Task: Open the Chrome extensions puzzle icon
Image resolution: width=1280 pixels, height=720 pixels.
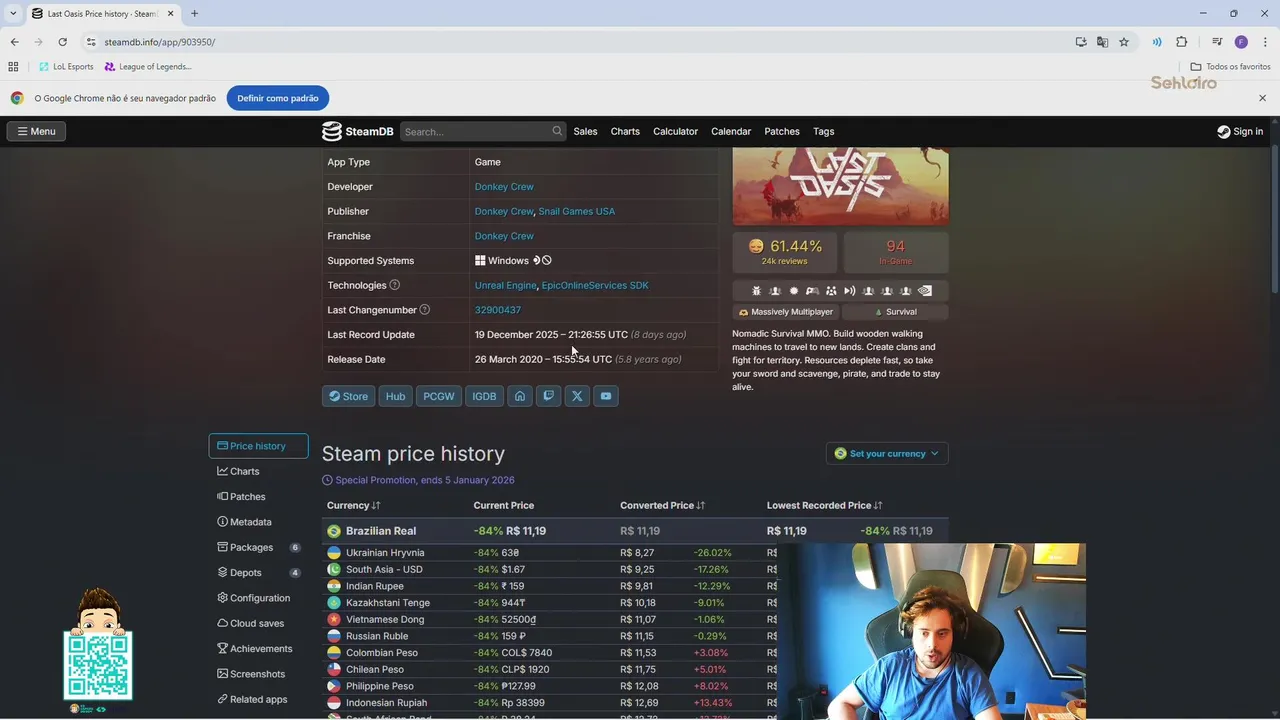Action: coord(1181,42)
